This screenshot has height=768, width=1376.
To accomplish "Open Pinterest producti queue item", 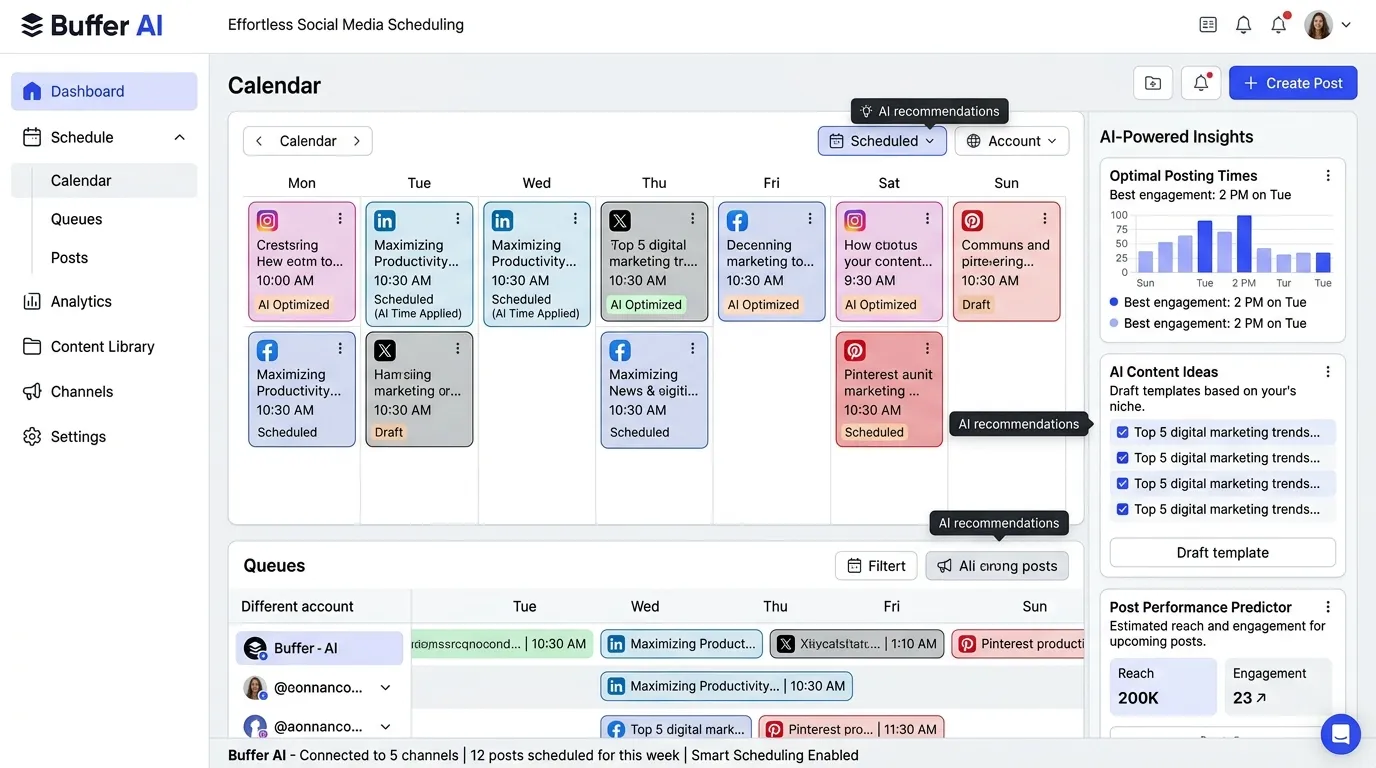I will tap(1017, 644).
